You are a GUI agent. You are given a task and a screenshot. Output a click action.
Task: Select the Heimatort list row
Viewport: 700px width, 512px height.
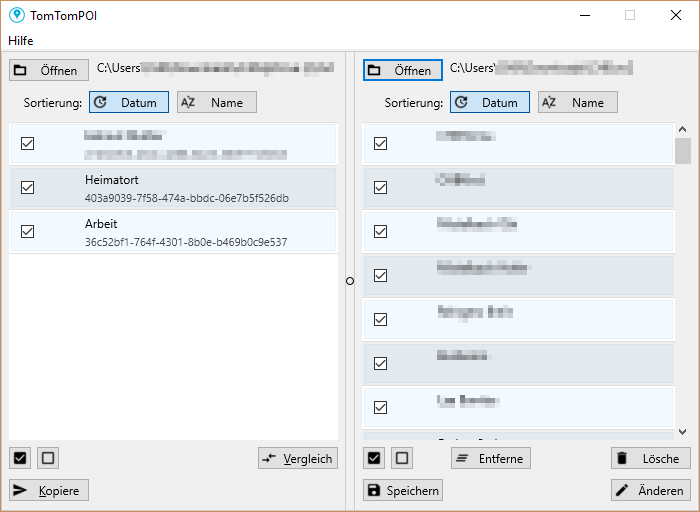click(x=173, y=187)
